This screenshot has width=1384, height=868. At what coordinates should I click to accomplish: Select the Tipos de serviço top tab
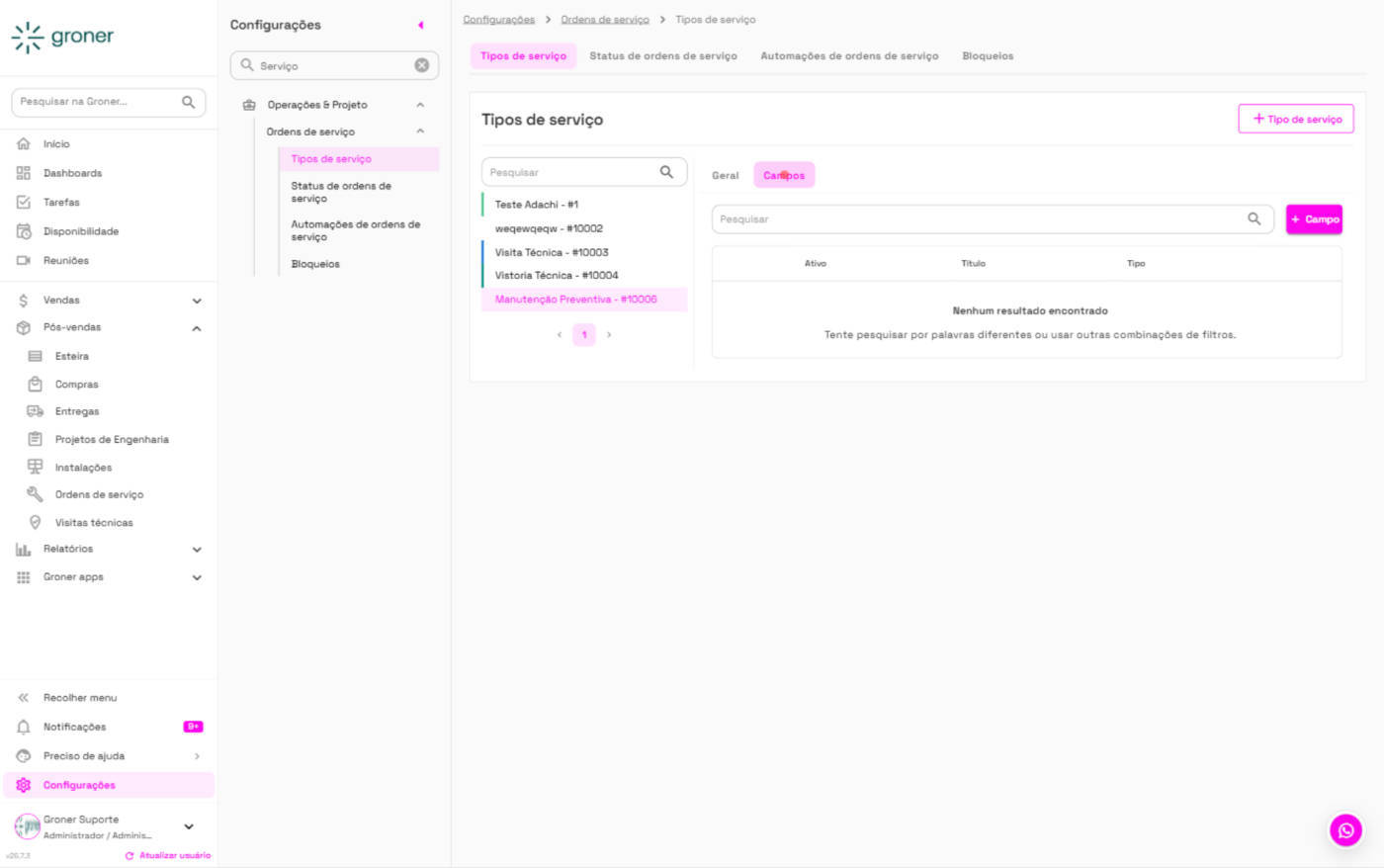point(523,56)
